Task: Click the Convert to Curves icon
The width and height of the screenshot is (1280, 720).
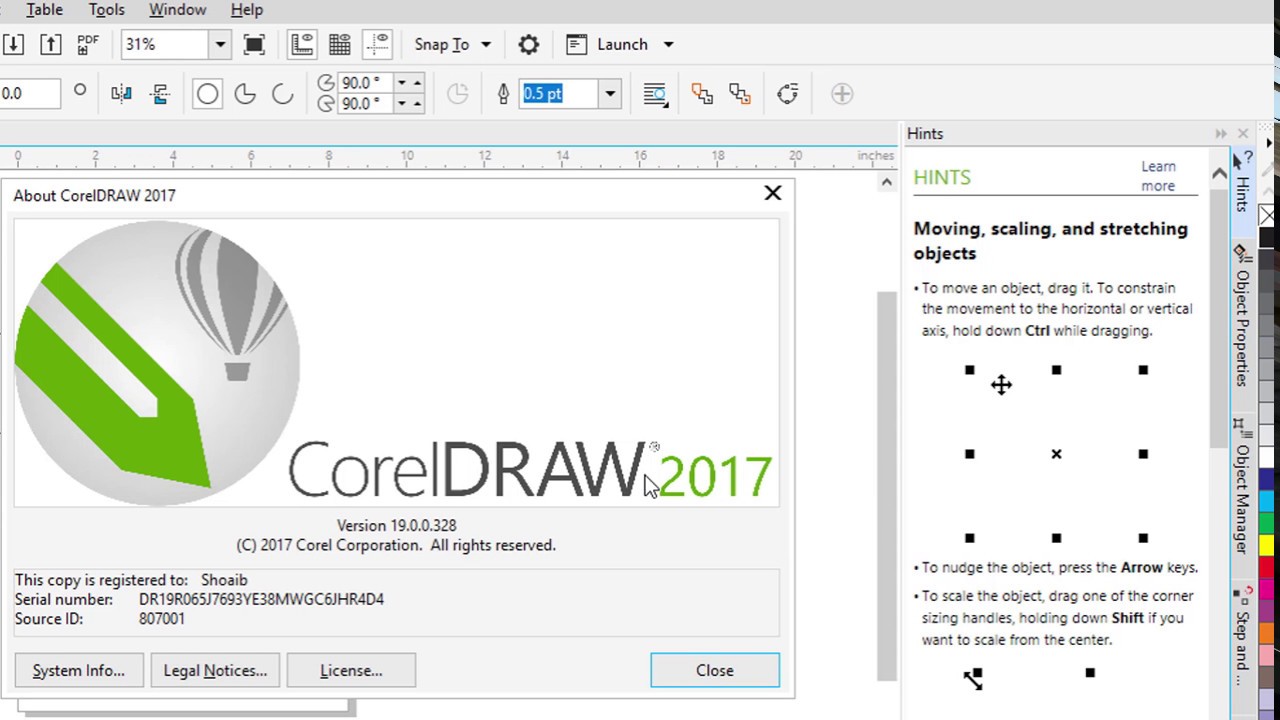Action: [x=787, y=94]
